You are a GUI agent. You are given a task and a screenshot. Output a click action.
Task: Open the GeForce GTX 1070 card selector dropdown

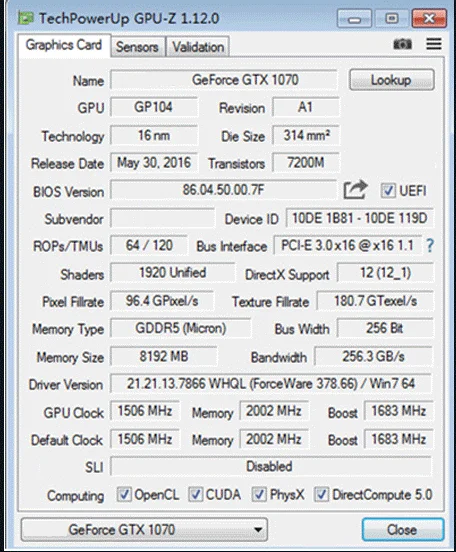tap(144, 529)
